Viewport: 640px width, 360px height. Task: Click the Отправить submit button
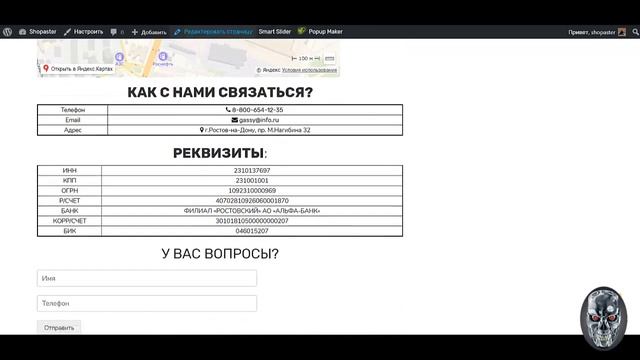point(59,327)
